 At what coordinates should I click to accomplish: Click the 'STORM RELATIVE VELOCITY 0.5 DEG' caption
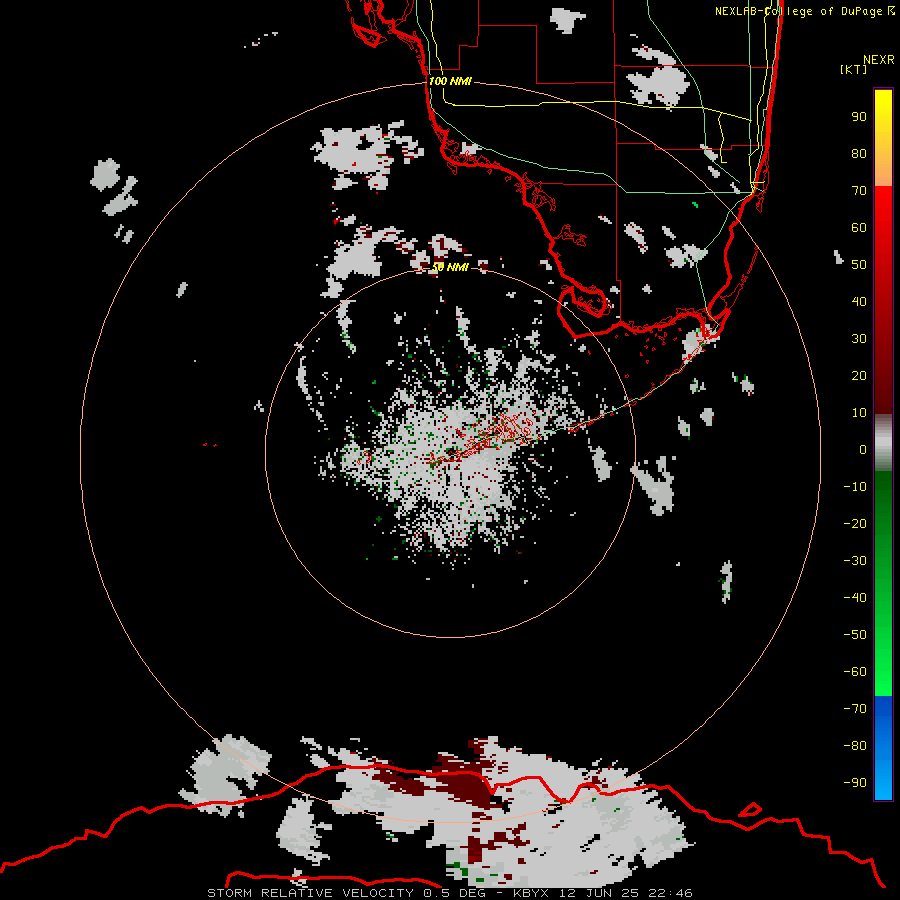click(x=346, y=893)
